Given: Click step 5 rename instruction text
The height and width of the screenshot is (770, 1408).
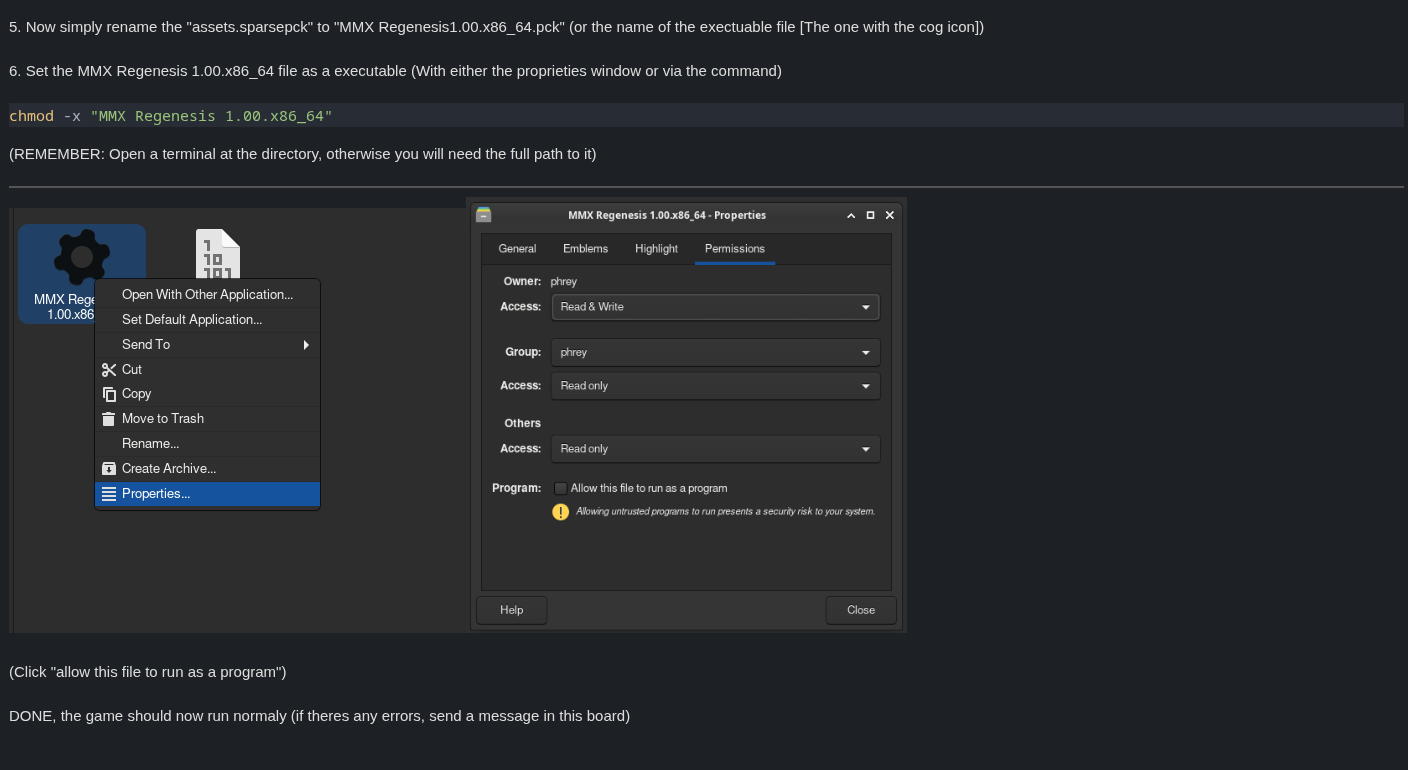Looking at the screenshot, I should point(496,27).
